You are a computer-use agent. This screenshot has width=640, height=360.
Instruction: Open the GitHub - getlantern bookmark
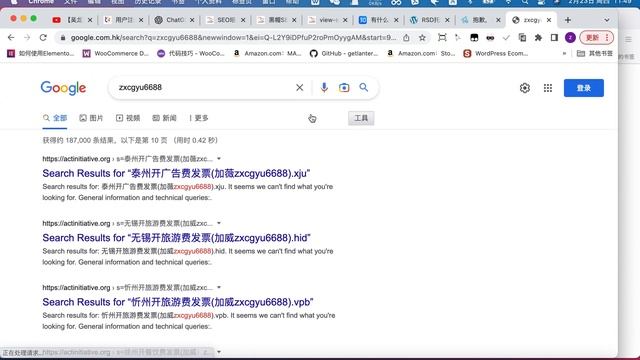coord(344,53)
